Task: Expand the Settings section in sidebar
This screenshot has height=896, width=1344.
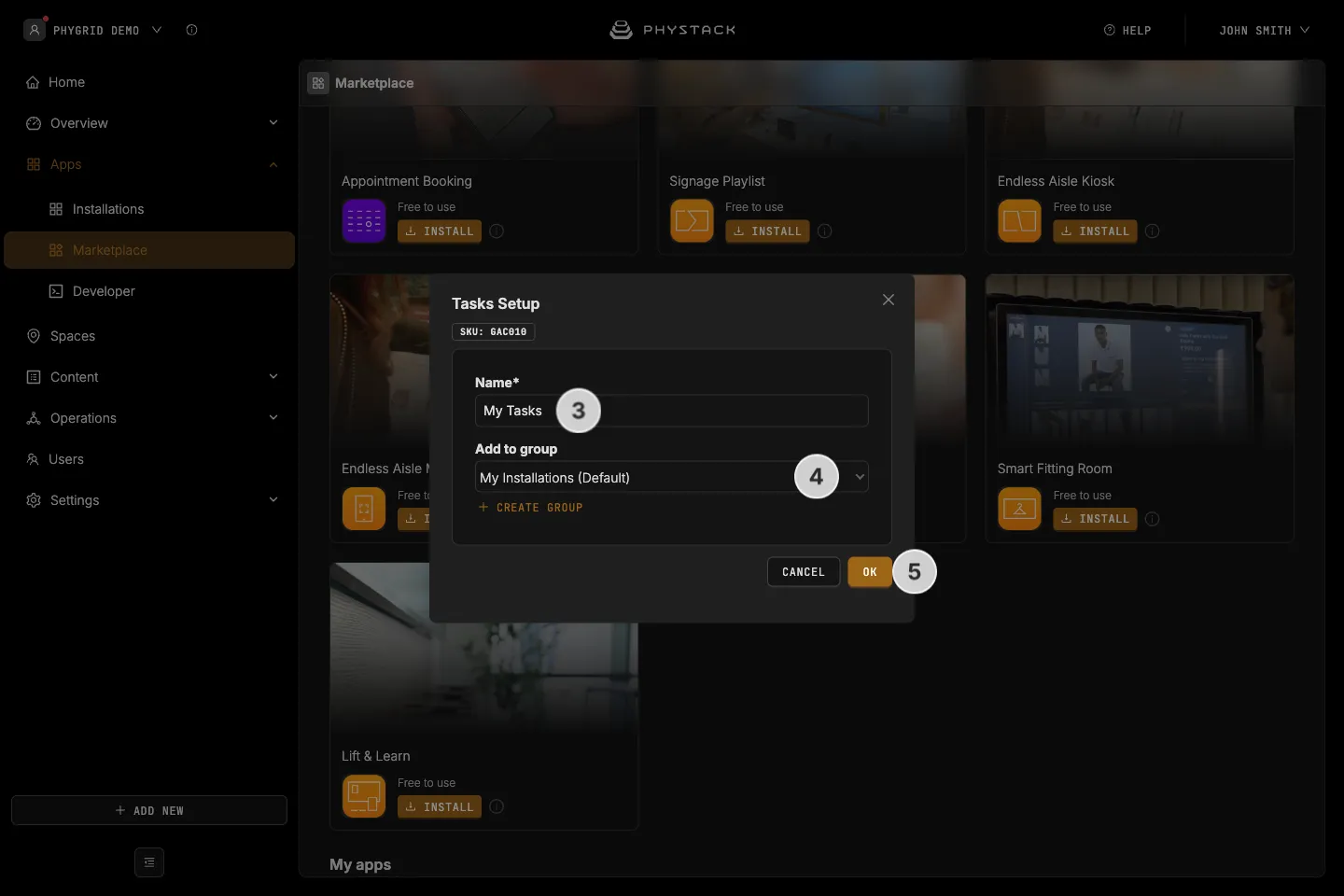Action: [149, 500]
